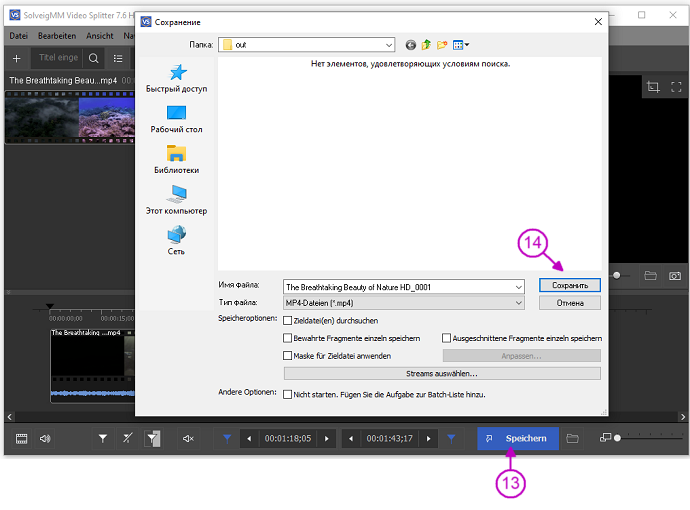Select Быстрый доступ in the places sidebar
The height and width of the screenshot is (510, 690).
tap(176, 79)
